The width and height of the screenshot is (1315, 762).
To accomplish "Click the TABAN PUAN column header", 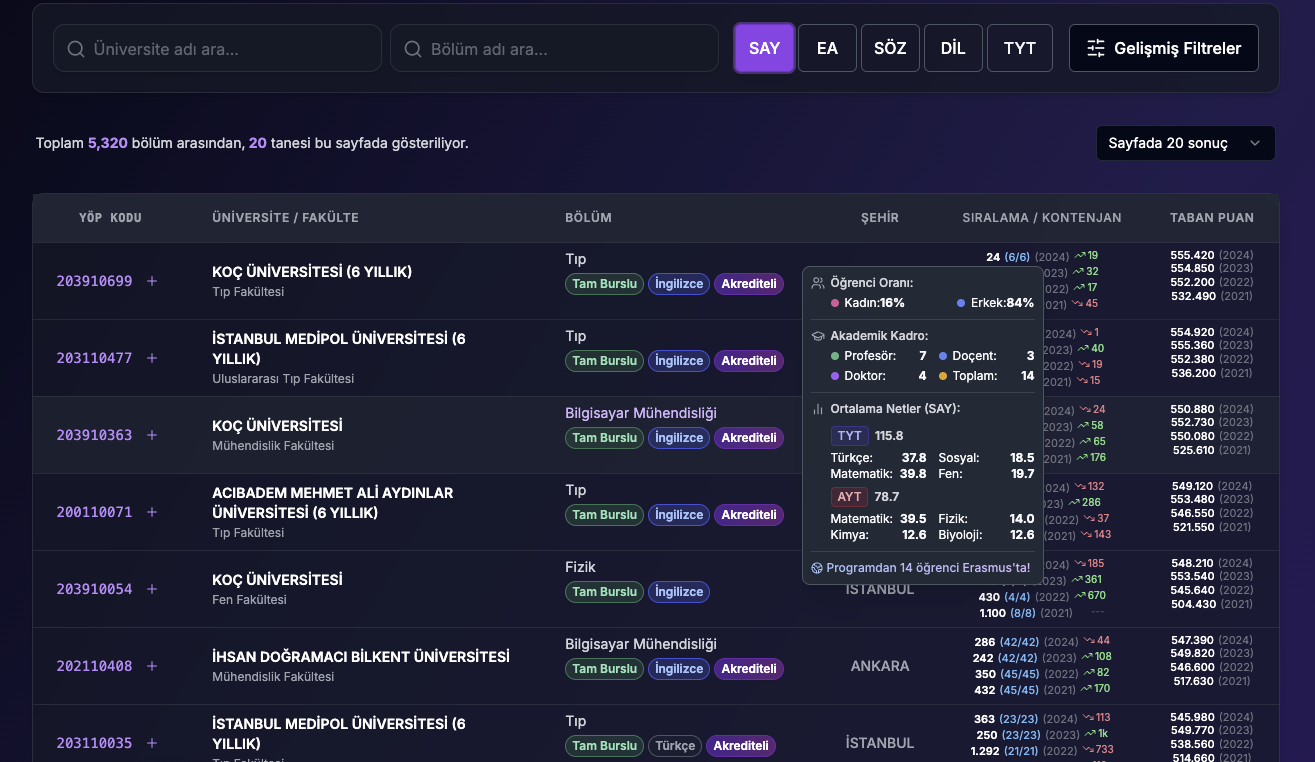I will (1212, 218).
